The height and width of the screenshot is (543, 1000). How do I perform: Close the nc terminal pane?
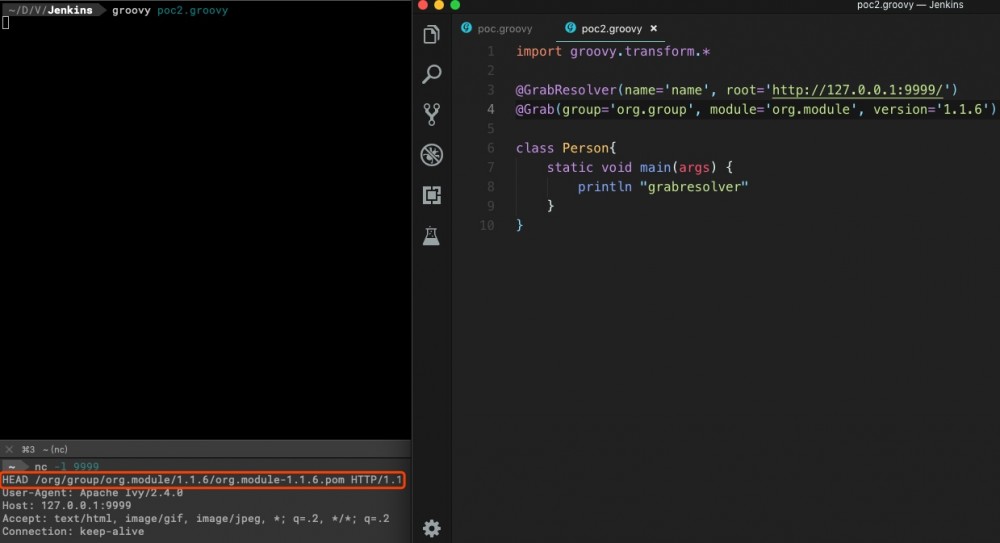(x=9, y=449)
